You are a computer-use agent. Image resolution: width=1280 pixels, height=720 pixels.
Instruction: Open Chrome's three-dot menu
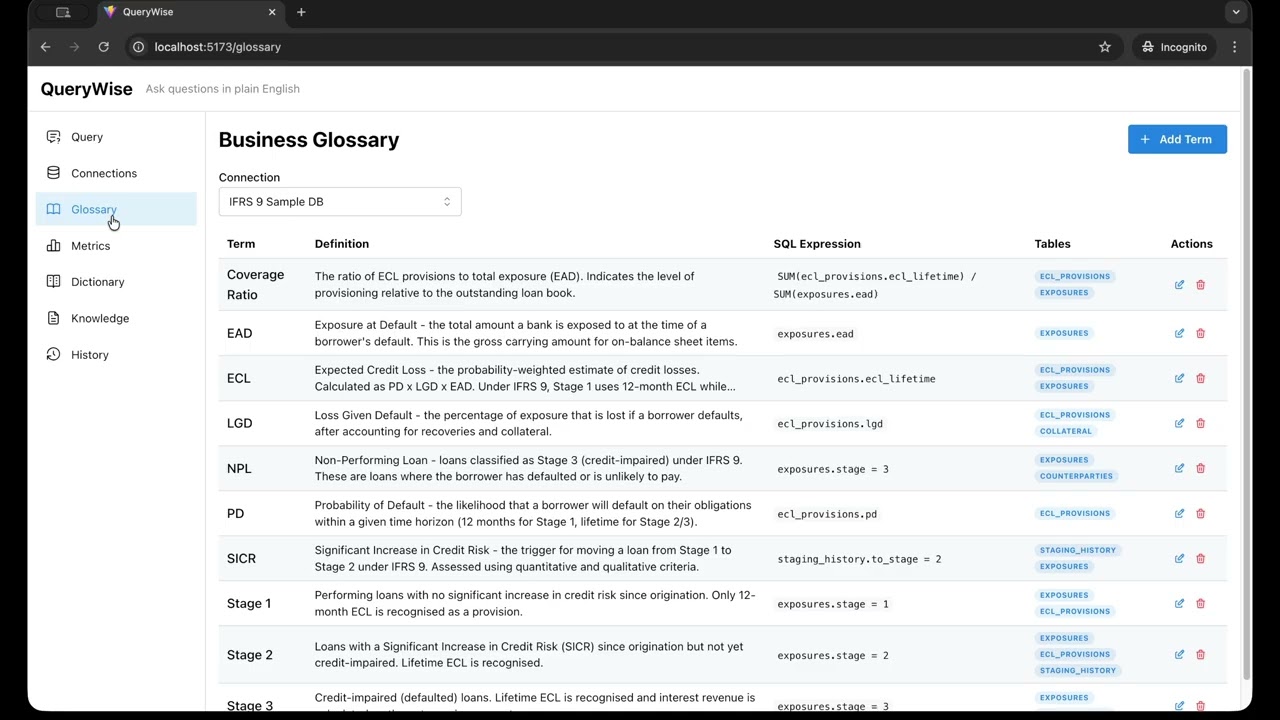[1235, 47]
